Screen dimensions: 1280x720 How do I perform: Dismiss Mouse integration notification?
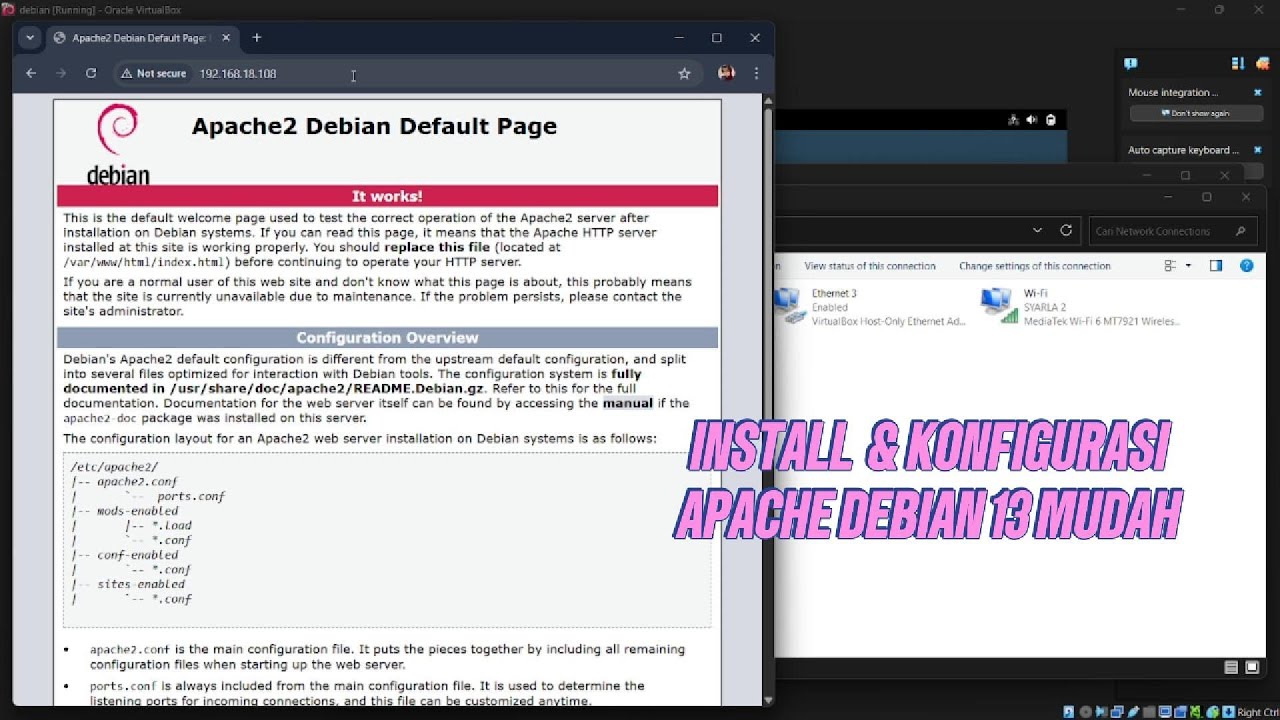point(1258,92)
